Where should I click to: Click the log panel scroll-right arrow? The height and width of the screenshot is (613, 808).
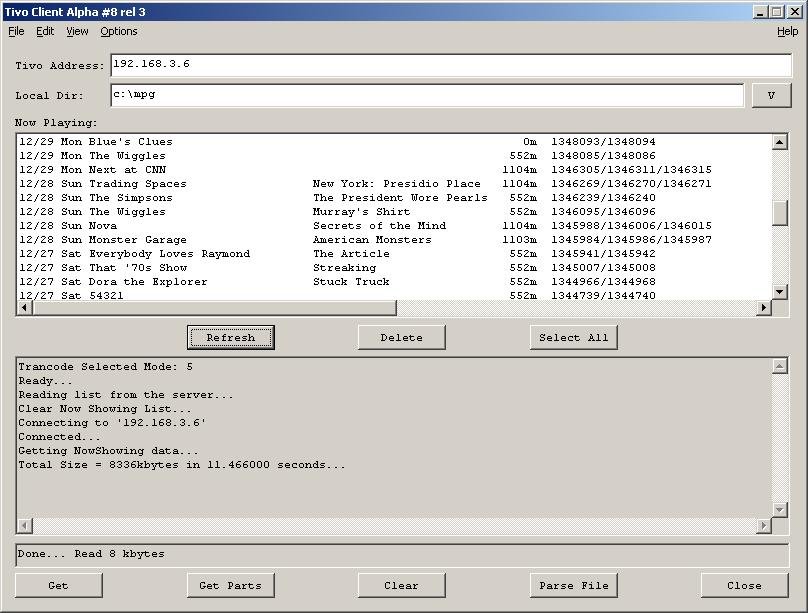[764, 526]
